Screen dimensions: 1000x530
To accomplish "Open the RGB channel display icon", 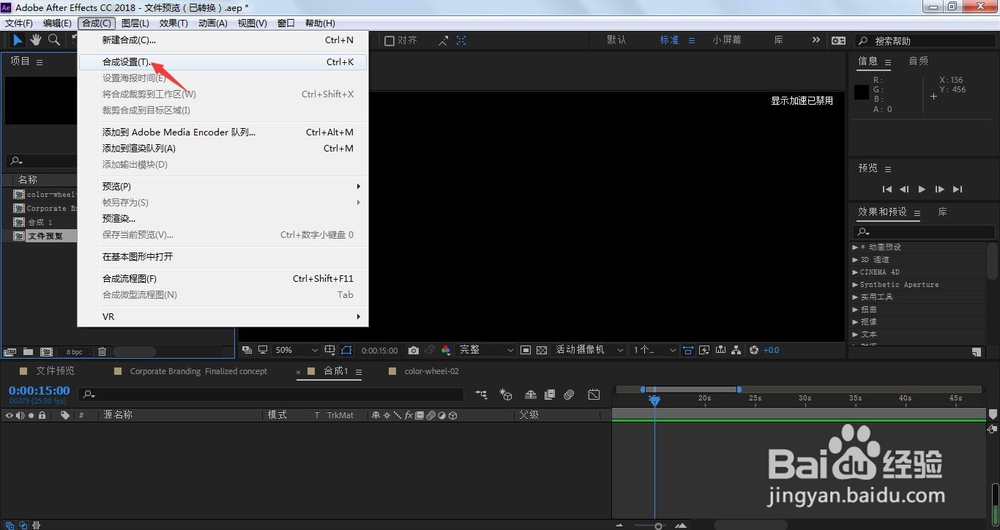I will point(446,350).
